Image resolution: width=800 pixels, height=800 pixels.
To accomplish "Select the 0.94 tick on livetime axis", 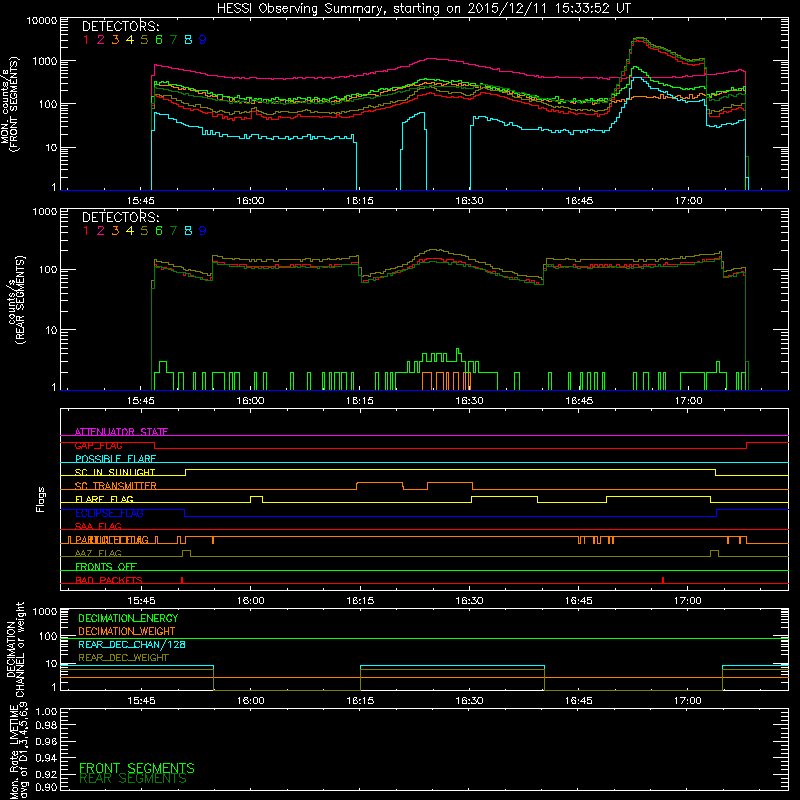I will [46, 757].
